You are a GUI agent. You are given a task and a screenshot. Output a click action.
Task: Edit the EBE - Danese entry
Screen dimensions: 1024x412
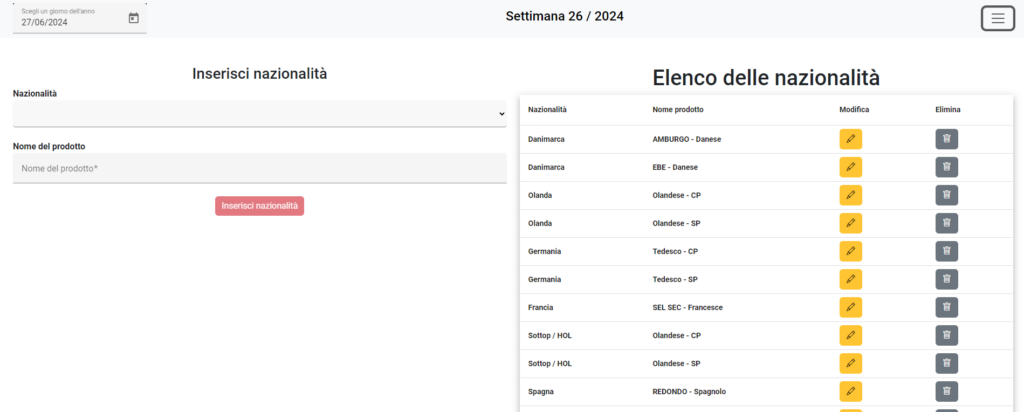pos(850,167)
